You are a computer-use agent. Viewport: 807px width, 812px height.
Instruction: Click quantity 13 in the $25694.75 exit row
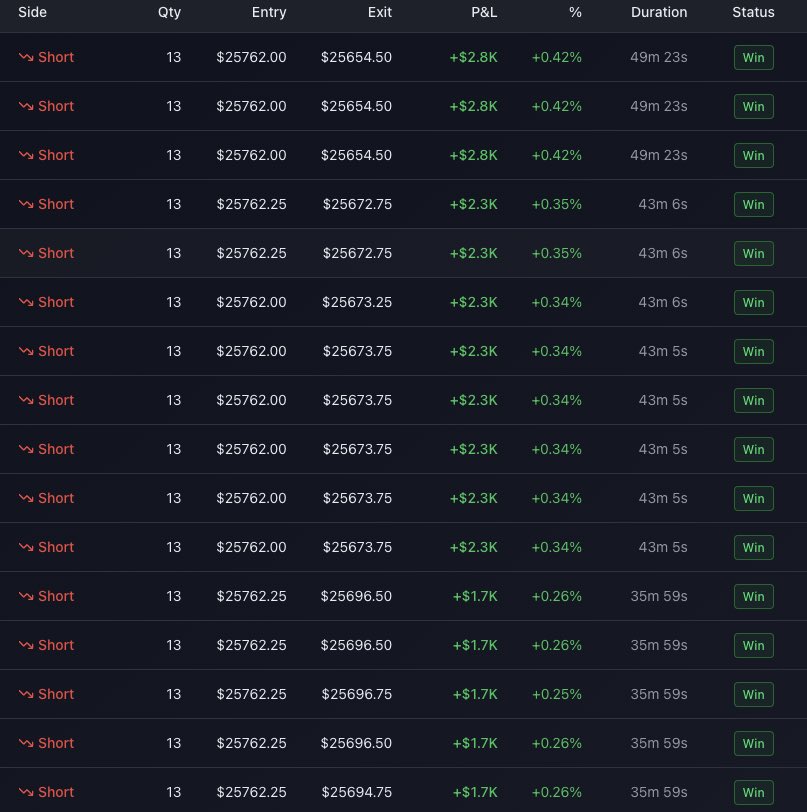pos(174,792)
